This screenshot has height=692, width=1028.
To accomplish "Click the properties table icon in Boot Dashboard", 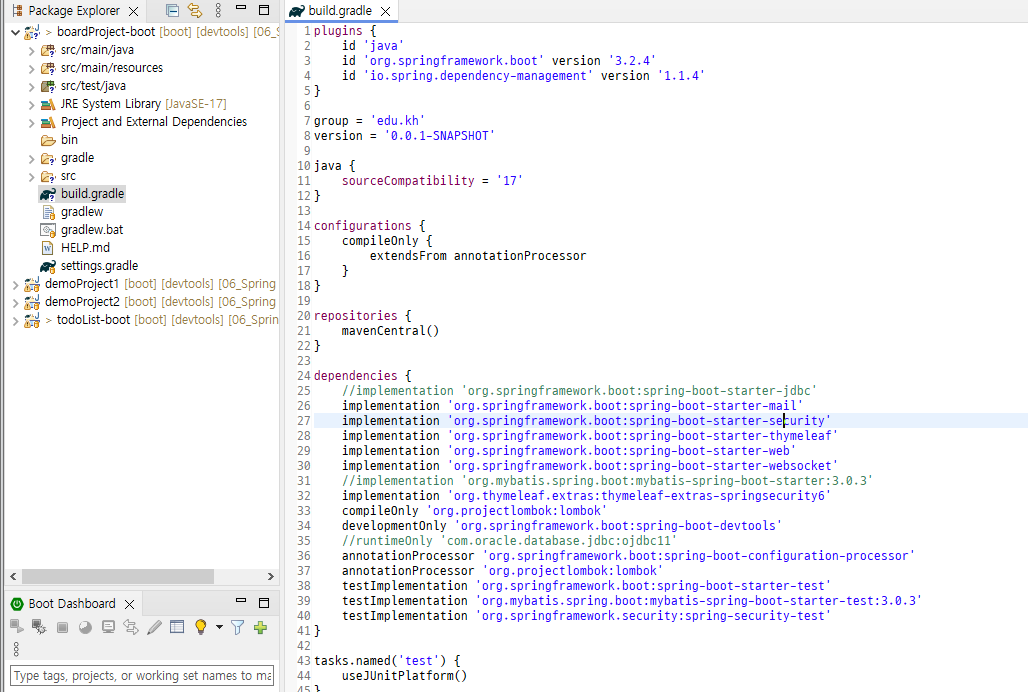I will 177,627.
